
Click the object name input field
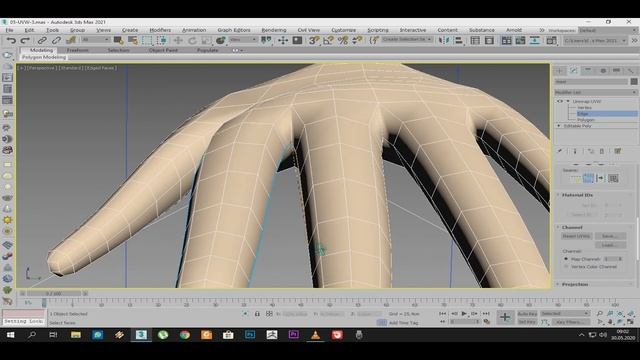[x=591, y=82]
